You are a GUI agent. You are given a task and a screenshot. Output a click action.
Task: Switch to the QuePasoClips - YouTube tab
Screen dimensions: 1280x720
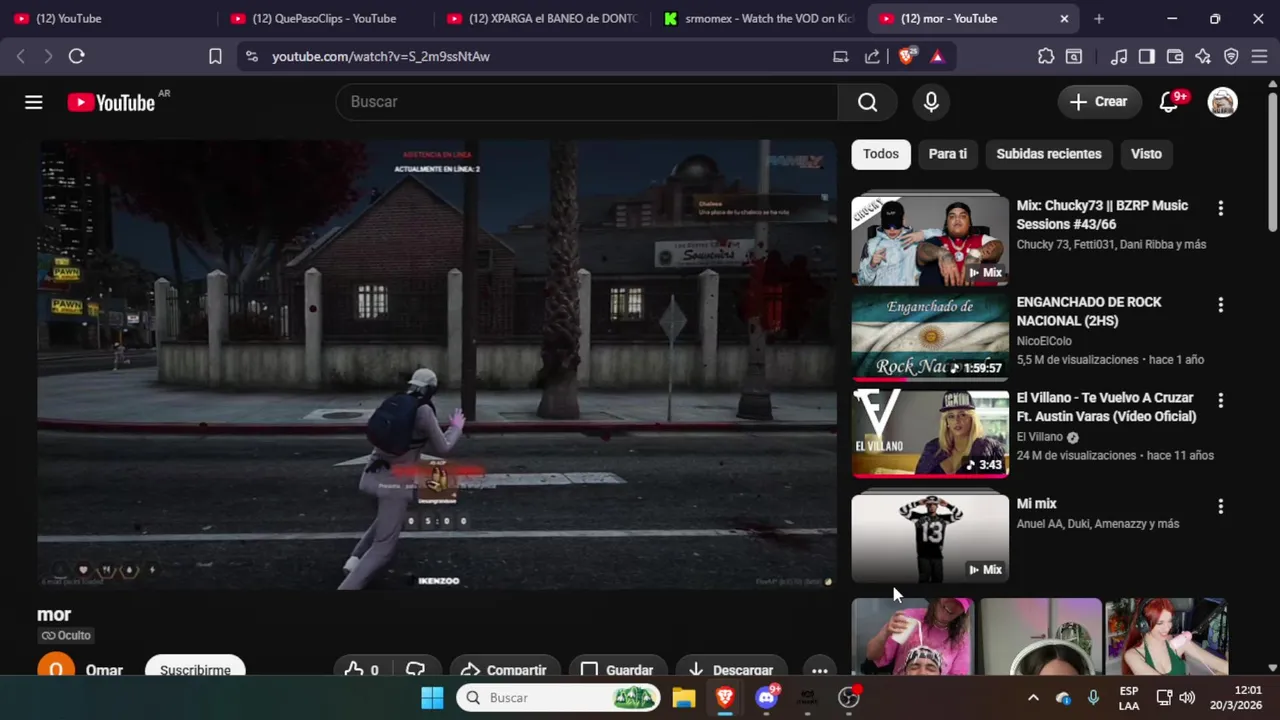click(325, 18)
